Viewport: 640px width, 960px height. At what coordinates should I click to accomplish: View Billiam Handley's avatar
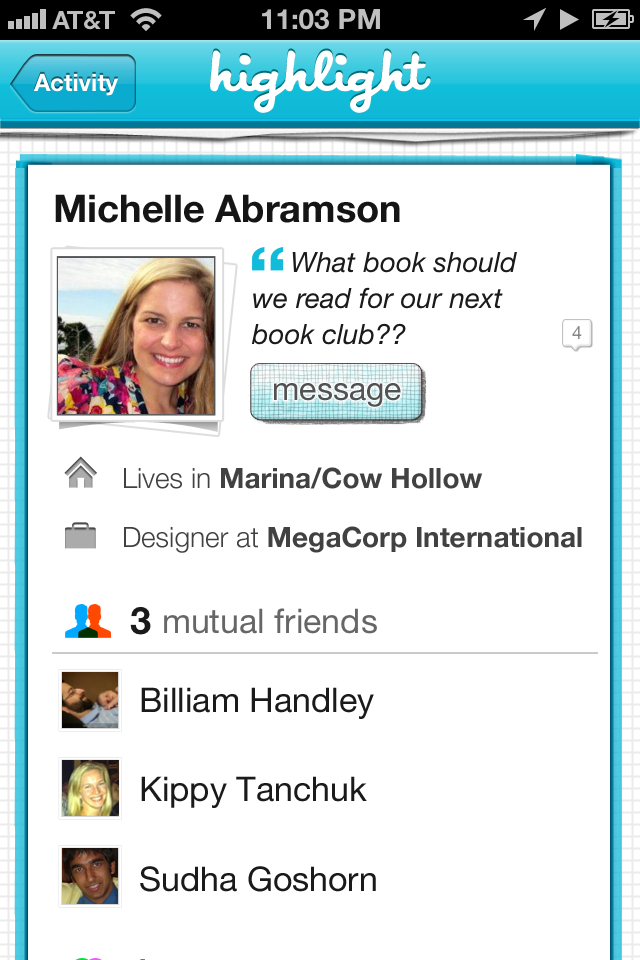pyautogui.click(x=90, y=700)
